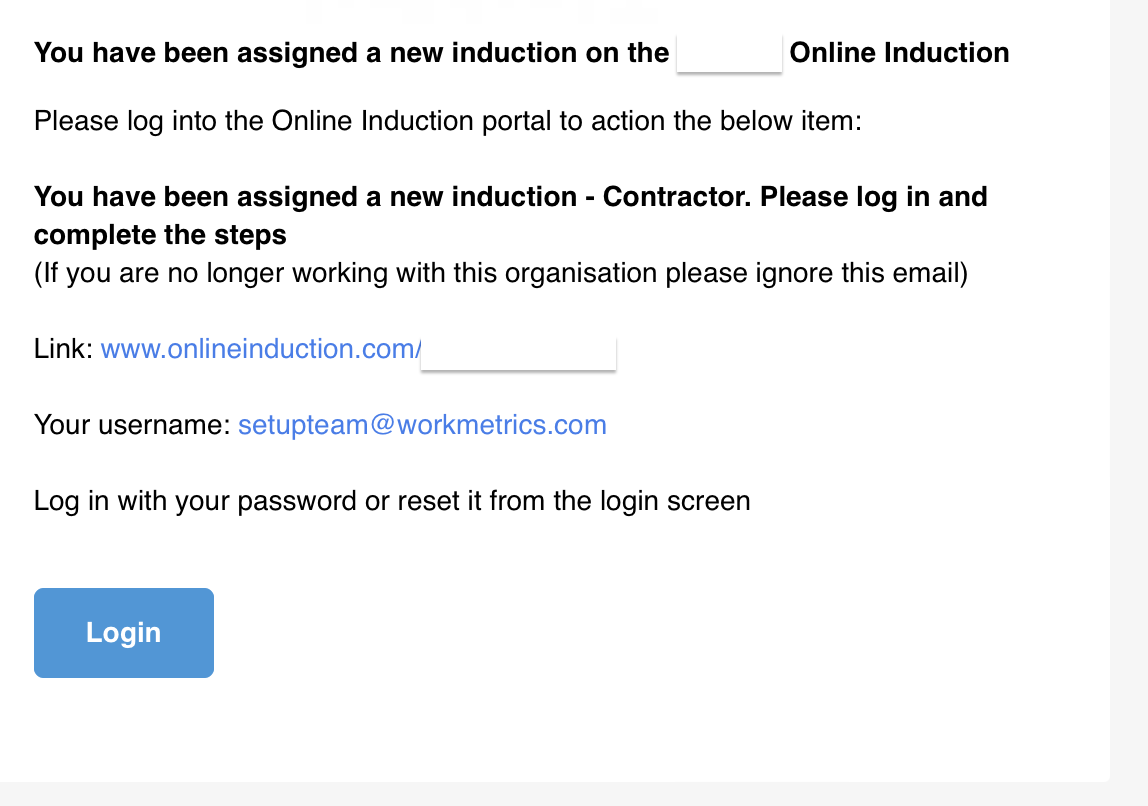This screenshot has width=1148, height=806.
Task: Click the setupteam@workmetrics.com email link
Action: (422, 425)
